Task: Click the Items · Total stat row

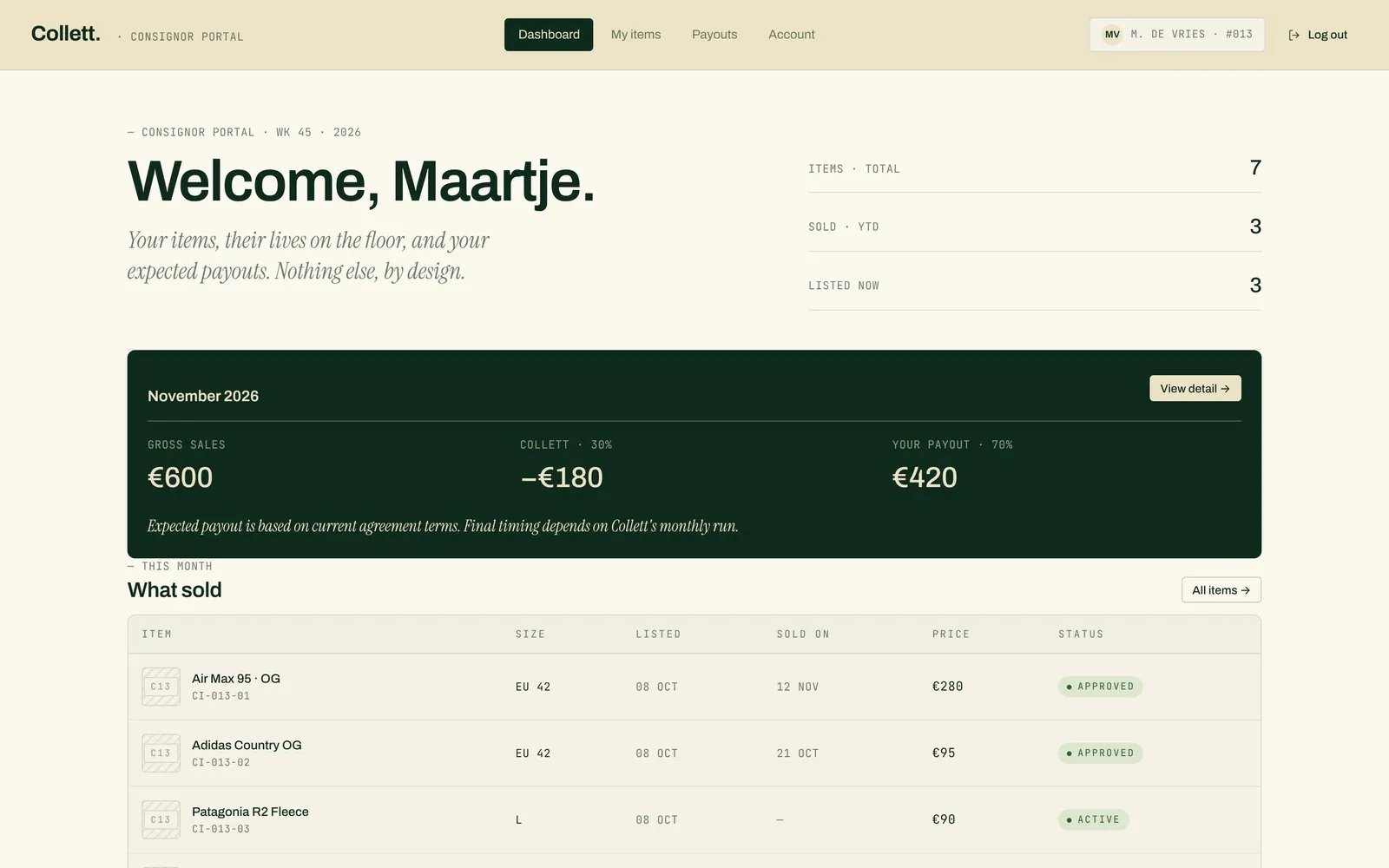Action: click(x=1035, y=168)
